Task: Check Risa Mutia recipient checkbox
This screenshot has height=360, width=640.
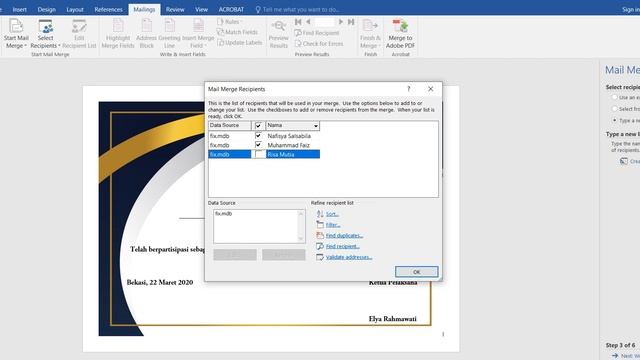Action: pyautogui.click(x=258, y=154)
